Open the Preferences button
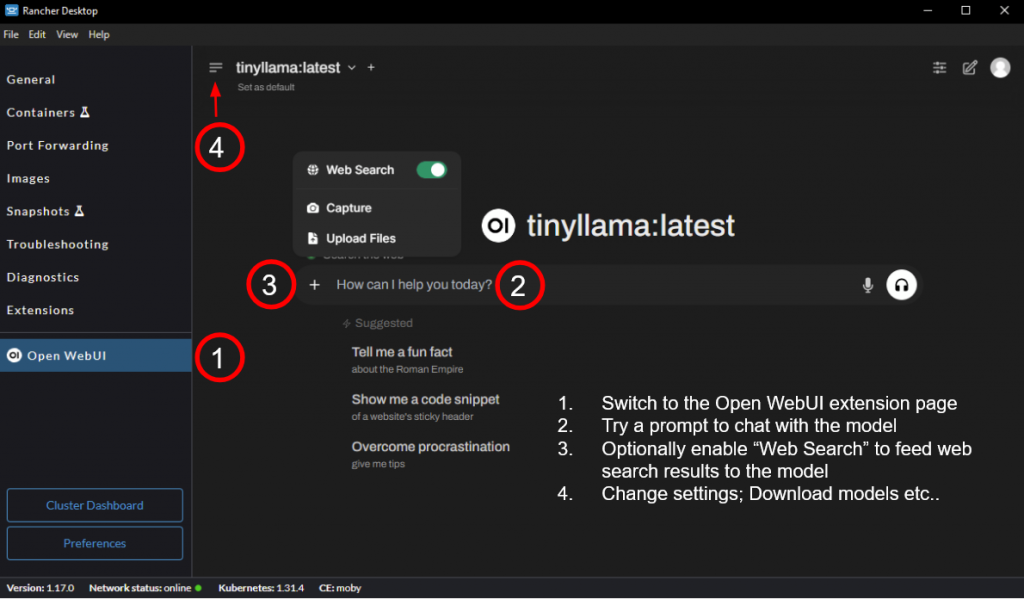 point(95,543)
